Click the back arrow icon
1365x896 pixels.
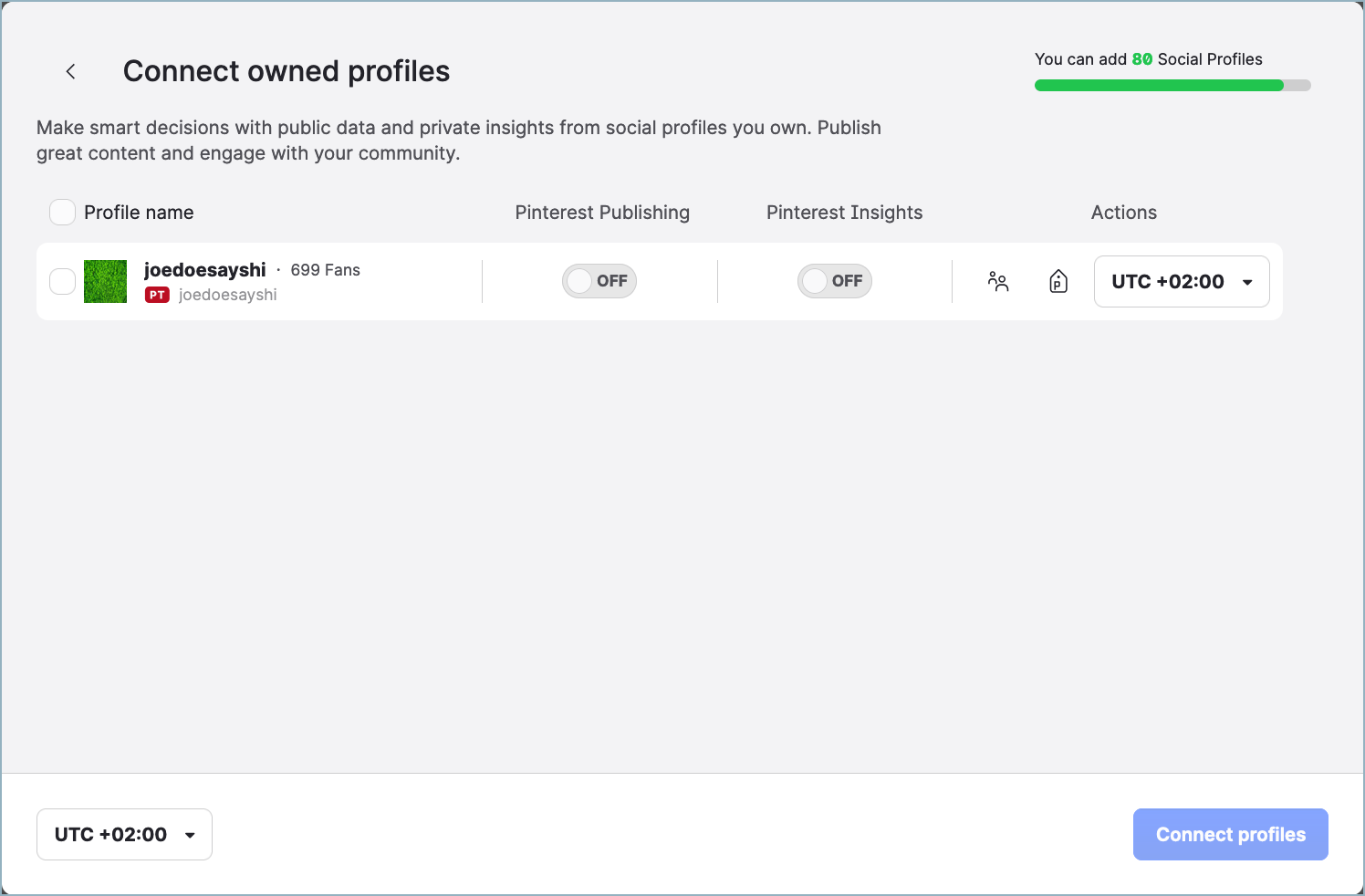point(70,70)
